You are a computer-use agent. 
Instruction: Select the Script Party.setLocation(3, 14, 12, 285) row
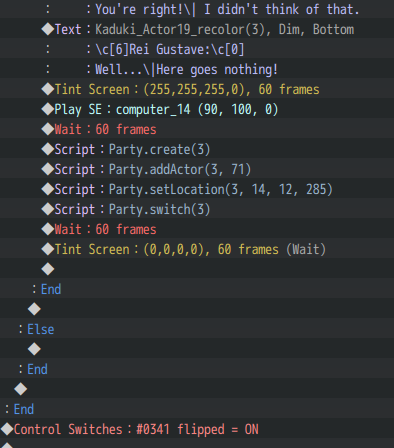[x=197, y=189]
